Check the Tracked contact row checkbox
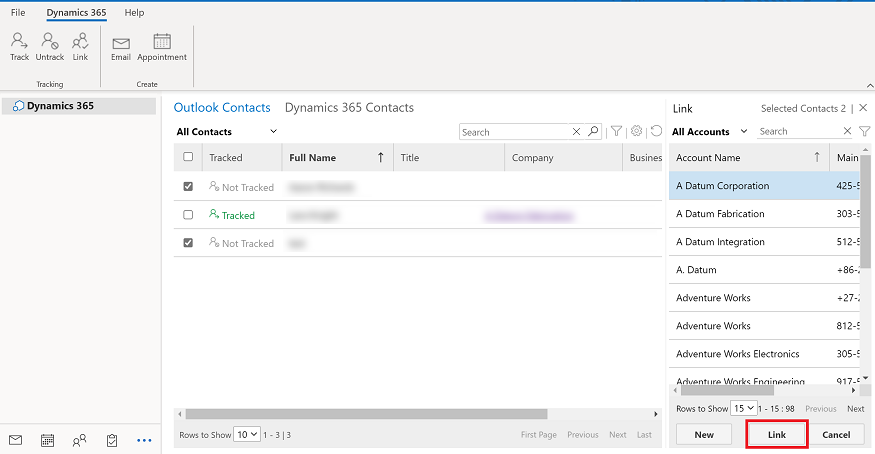Viewport: 875px width, 454px height. point(188,215)
